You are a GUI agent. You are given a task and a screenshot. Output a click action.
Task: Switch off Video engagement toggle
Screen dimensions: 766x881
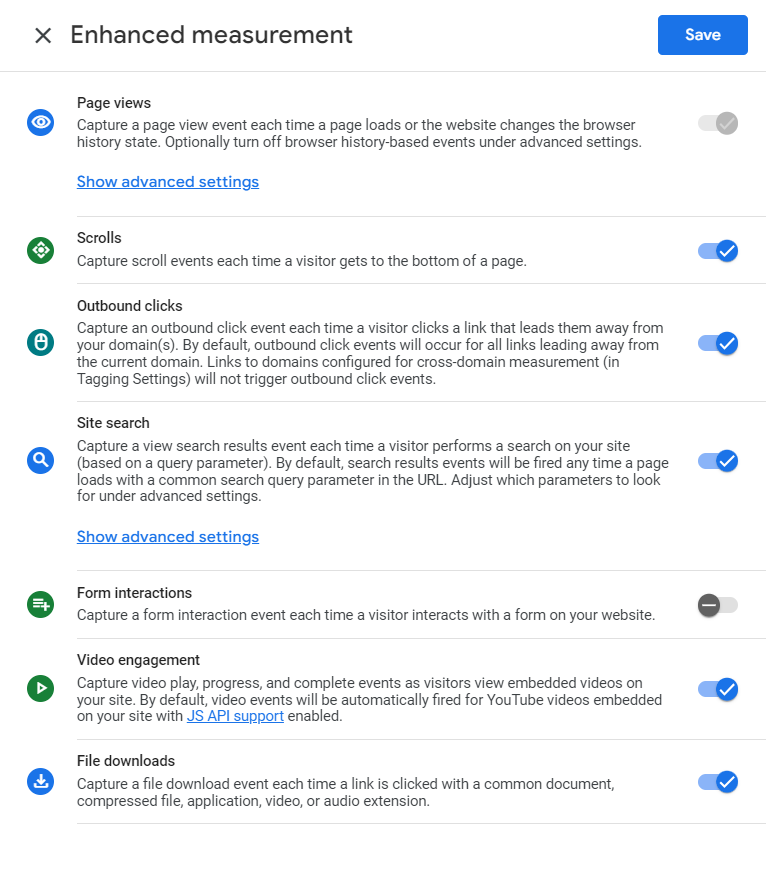pos(718,689)
